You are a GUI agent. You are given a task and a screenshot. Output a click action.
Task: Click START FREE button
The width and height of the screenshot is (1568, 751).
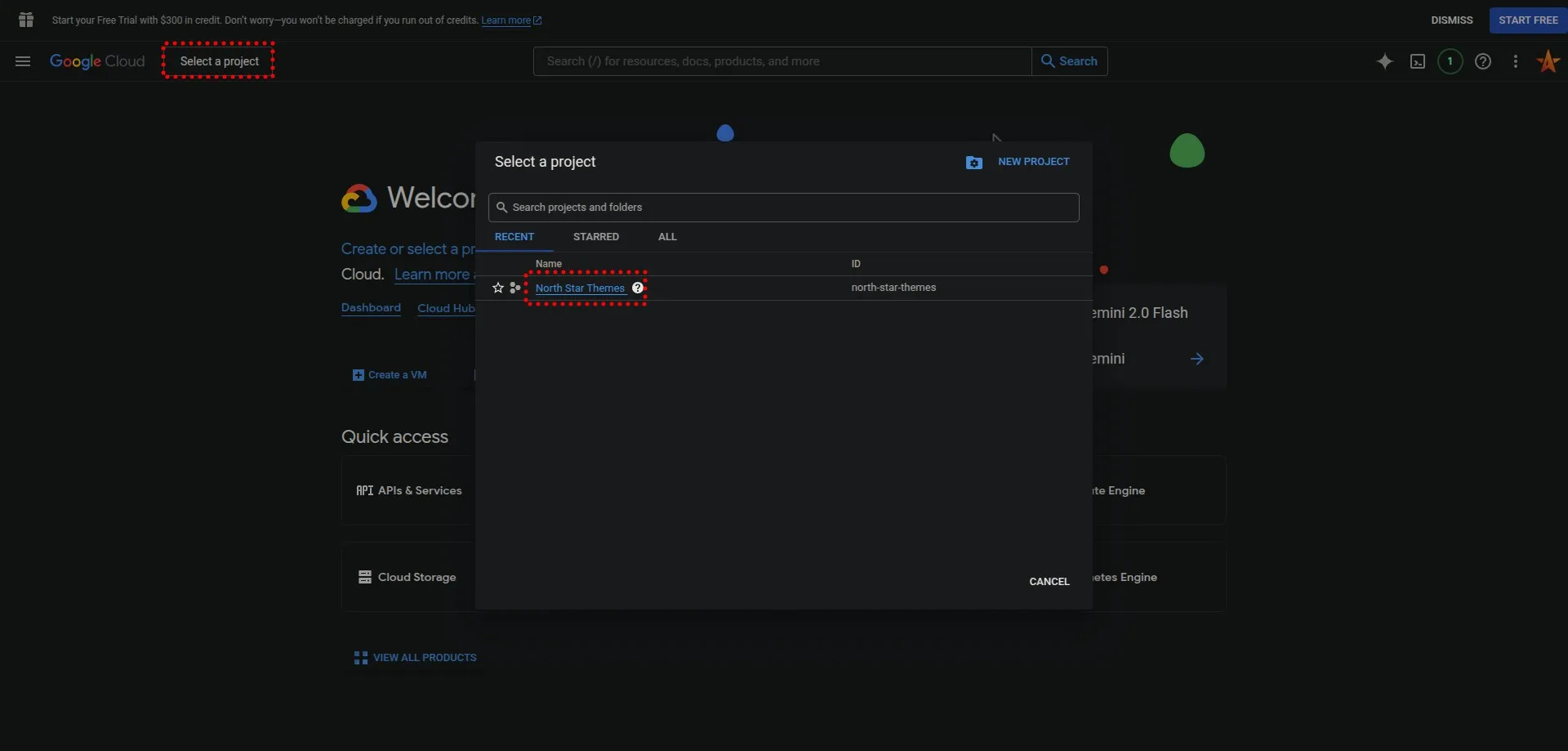[x=1528, y=20]
